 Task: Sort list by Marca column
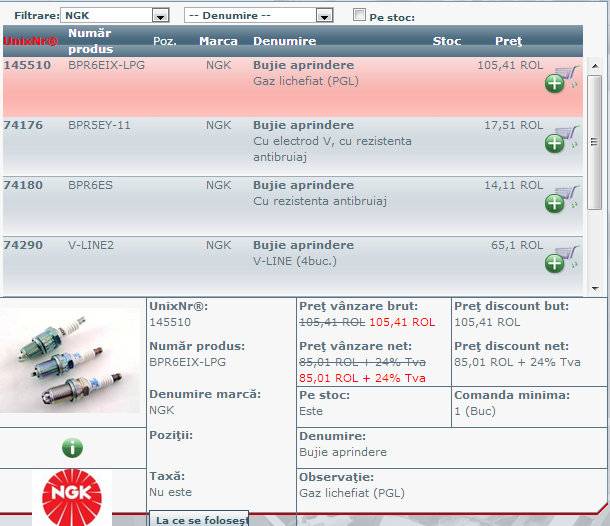click(x=218, y=41)
